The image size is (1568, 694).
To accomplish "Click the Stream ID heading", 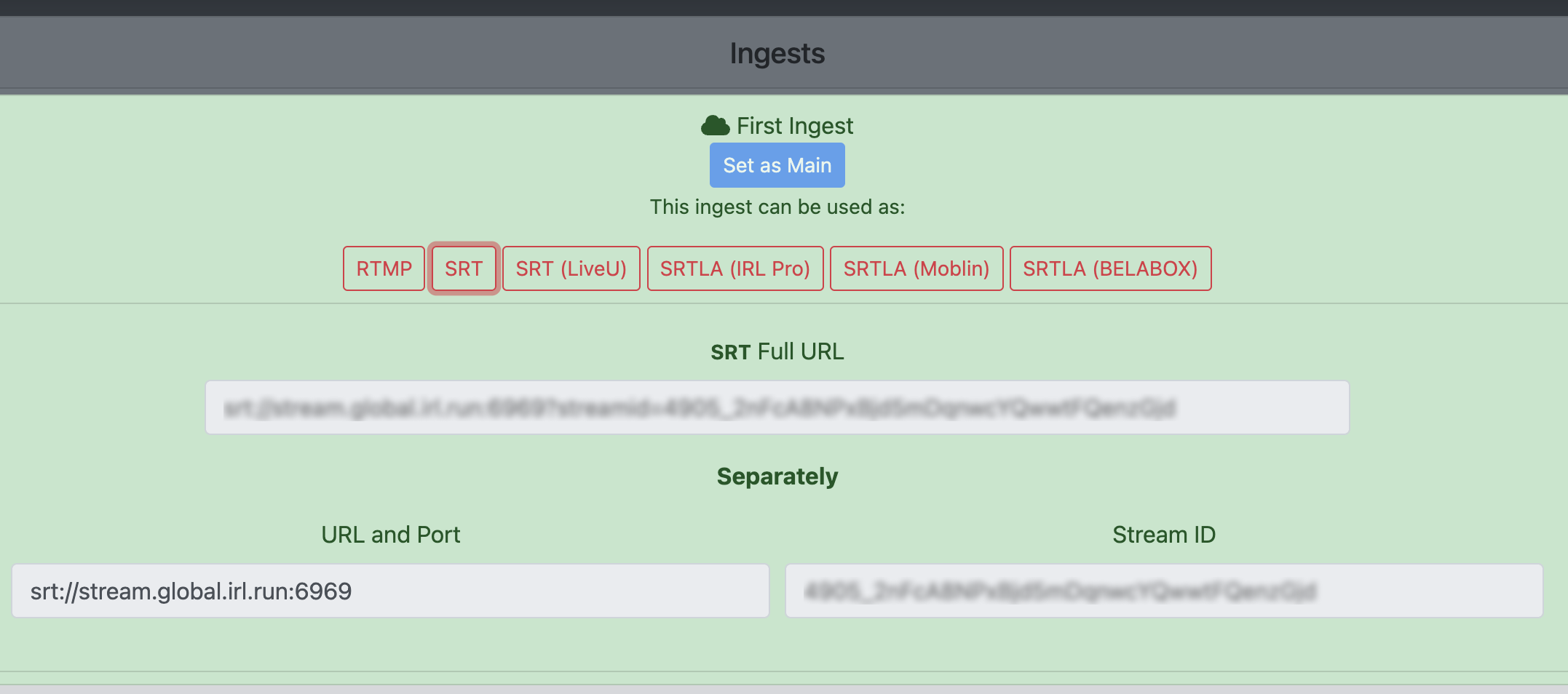I will pos(1163,534).
